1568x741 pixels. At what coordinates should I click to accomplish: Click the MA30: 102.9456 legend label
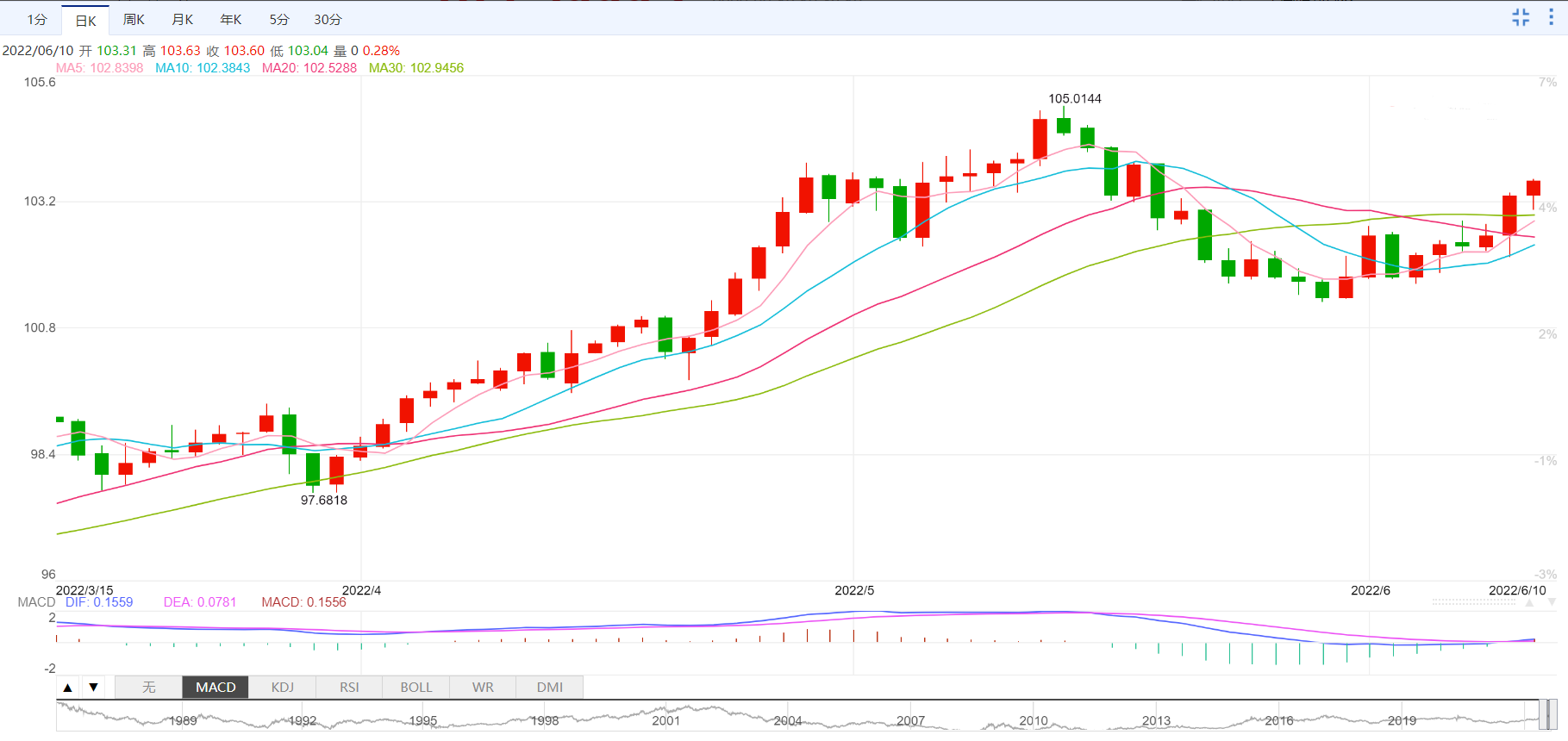click(416, 68)
